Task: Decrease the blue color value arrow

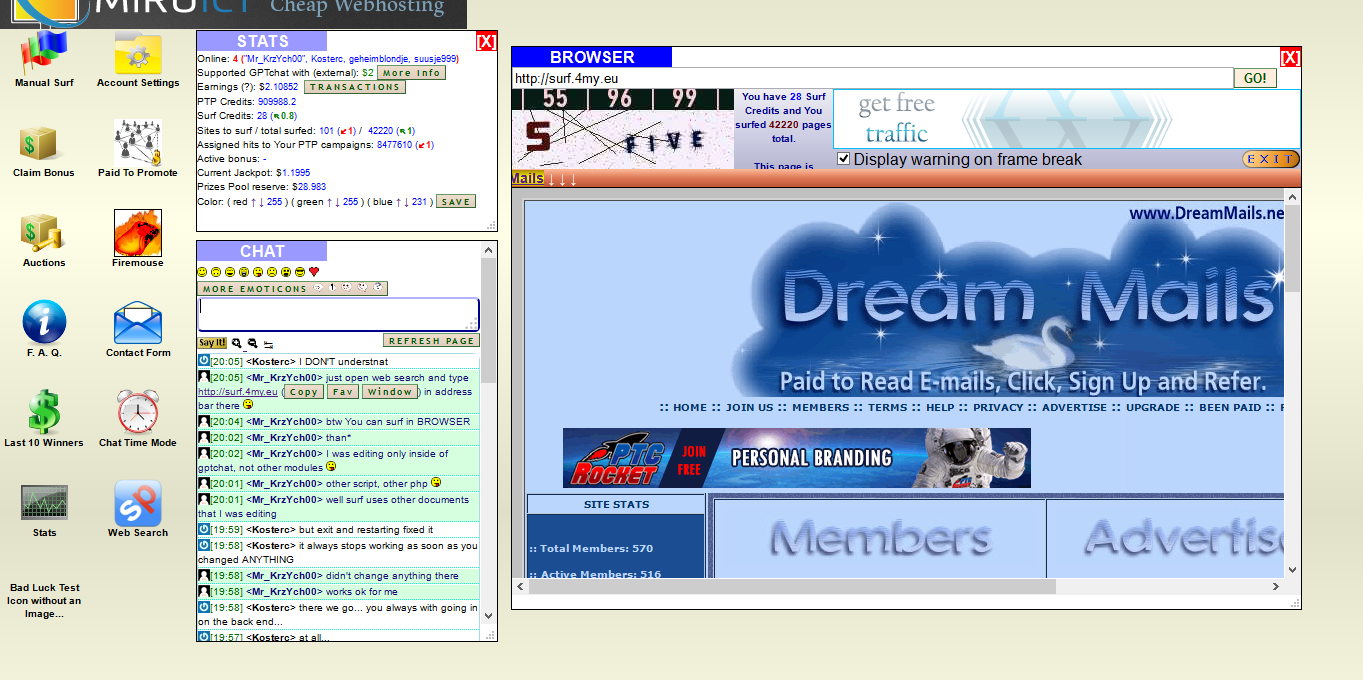Action: (407, 201)
